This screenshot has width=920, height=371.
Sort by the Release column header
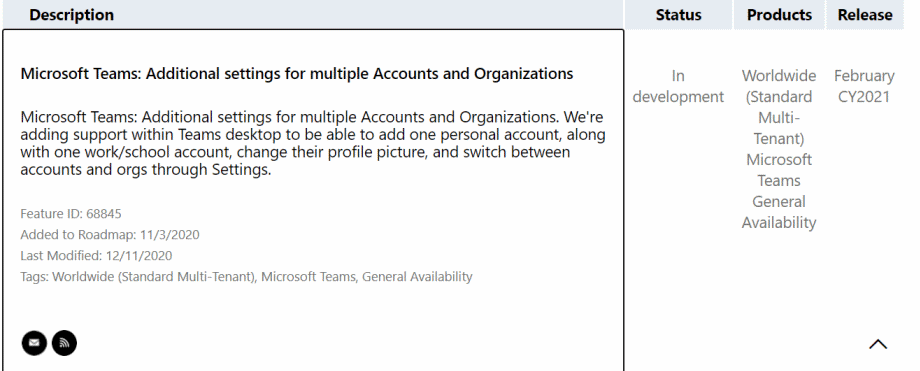tap(865, 15)
